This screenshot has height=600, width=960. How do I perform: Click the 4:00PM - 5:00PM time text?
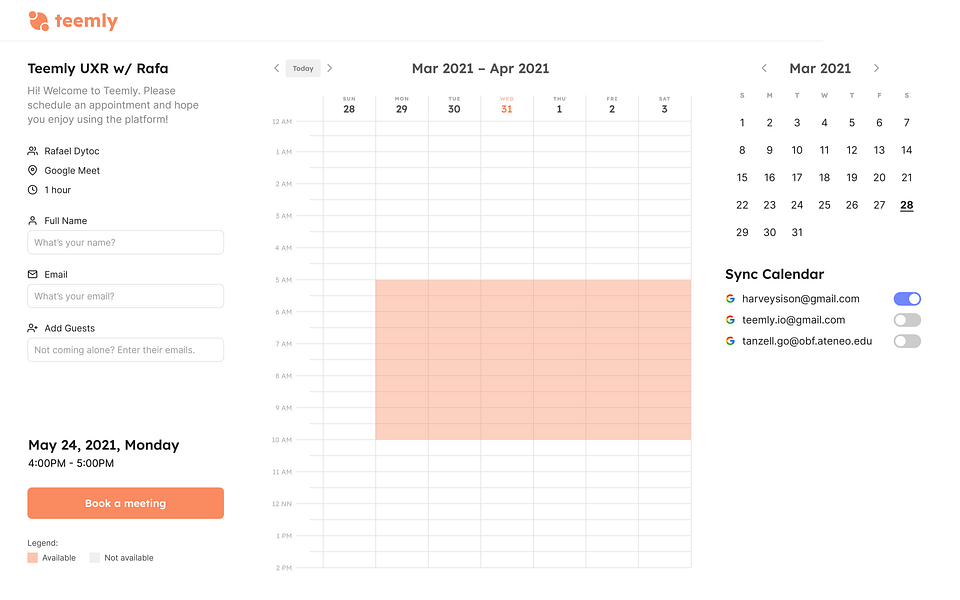click(x=71, y=463)
